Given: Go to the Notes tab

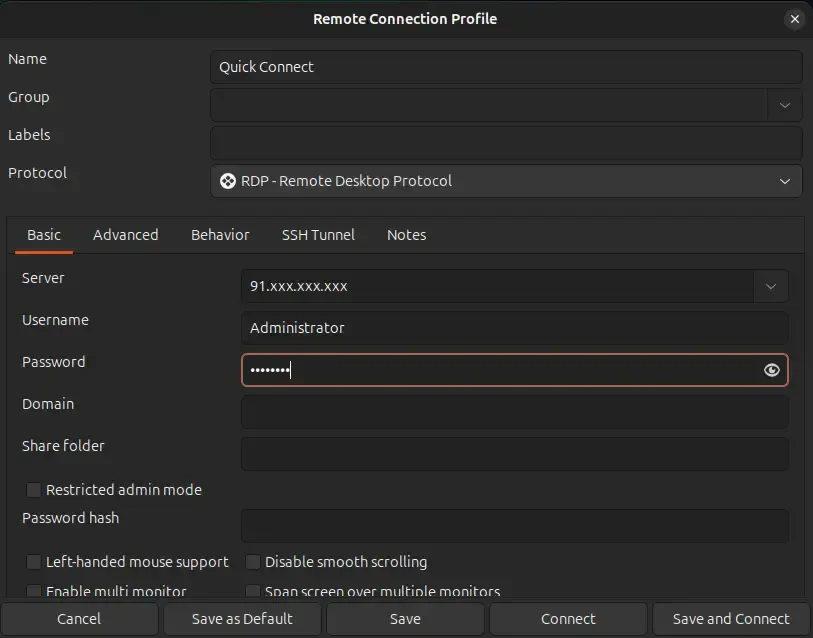Looking at the screenshot, I should pyautogui.click(x=406, y=235).
